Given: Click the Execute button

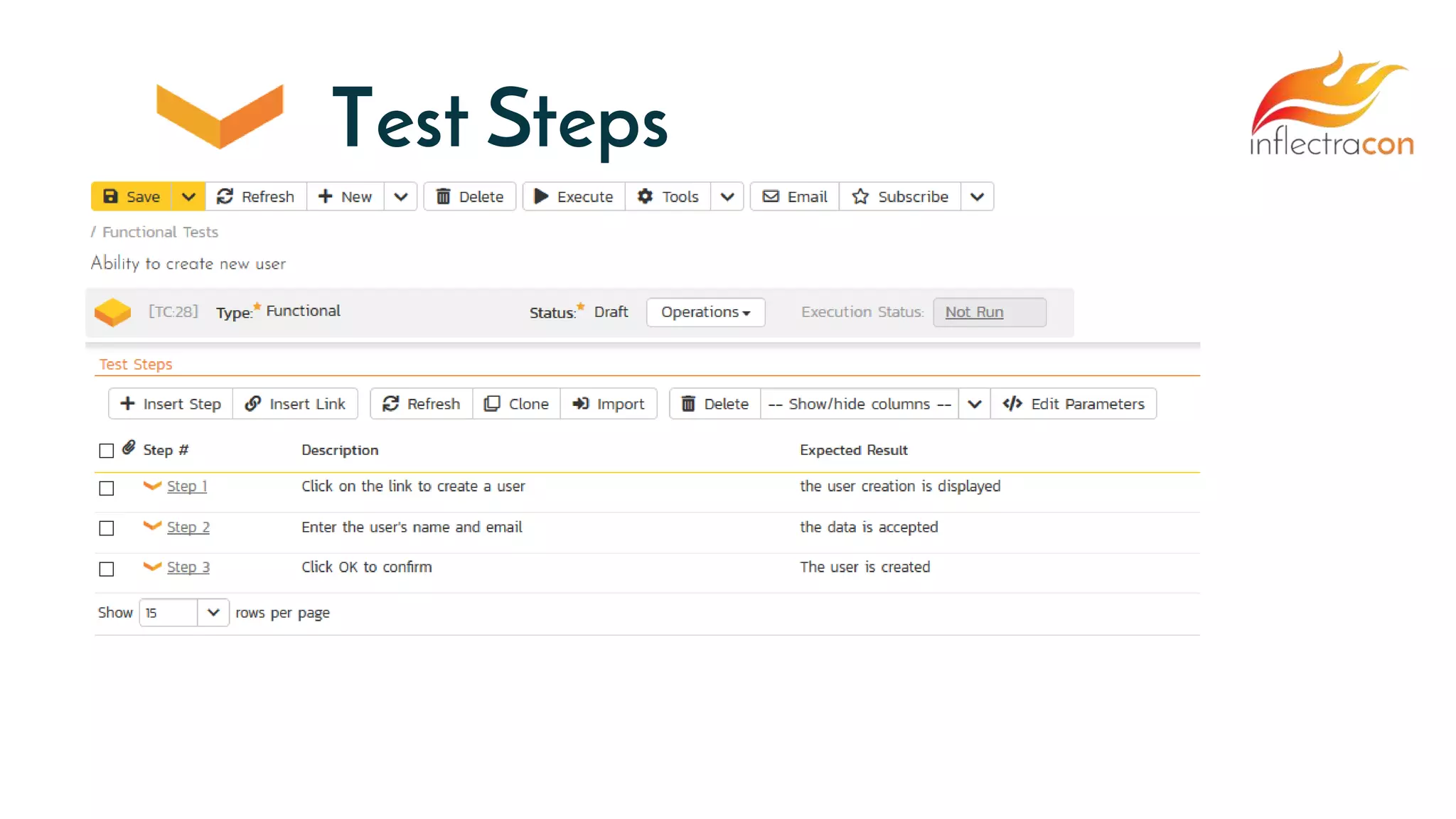Looking at the screenshot, I should pyautogui.click(x=574, y=196).
